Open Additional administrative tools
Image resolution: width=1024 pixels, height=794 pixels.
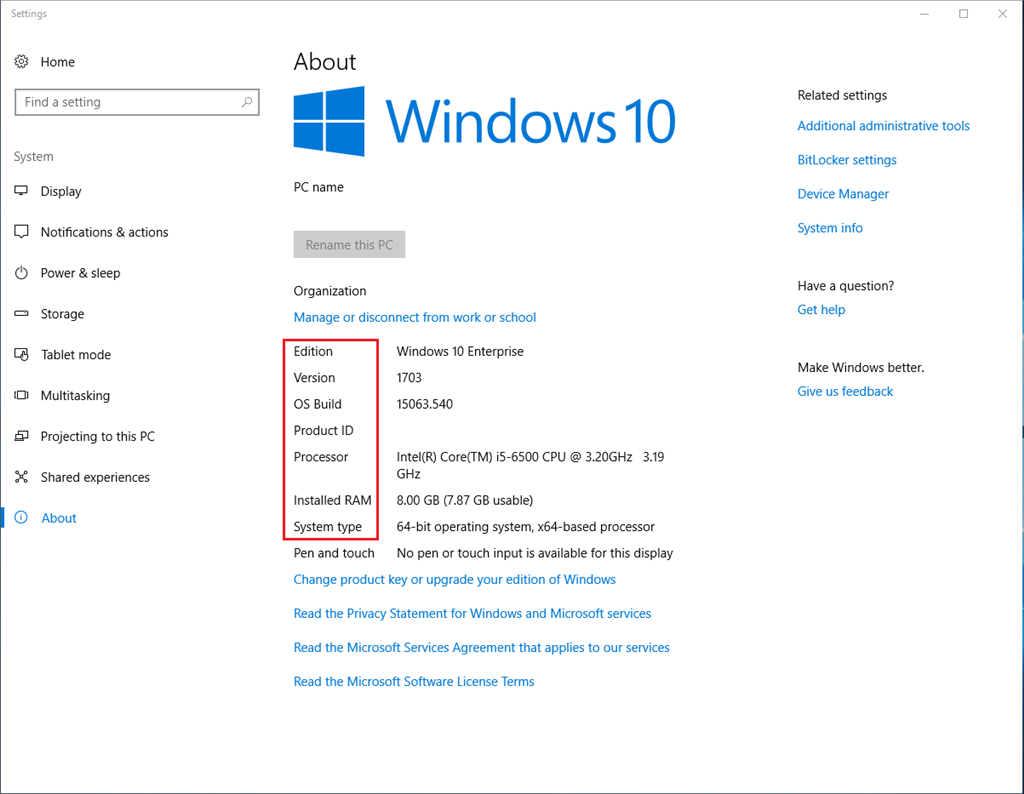click(x=884, y=126)
